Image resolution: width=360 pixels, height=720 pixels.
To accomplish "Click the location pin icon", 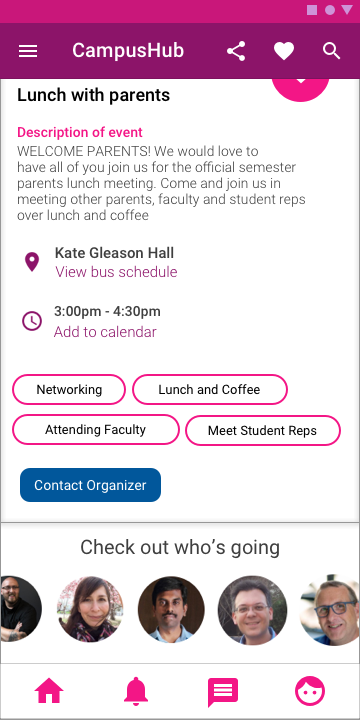I will tap(32, 262).
